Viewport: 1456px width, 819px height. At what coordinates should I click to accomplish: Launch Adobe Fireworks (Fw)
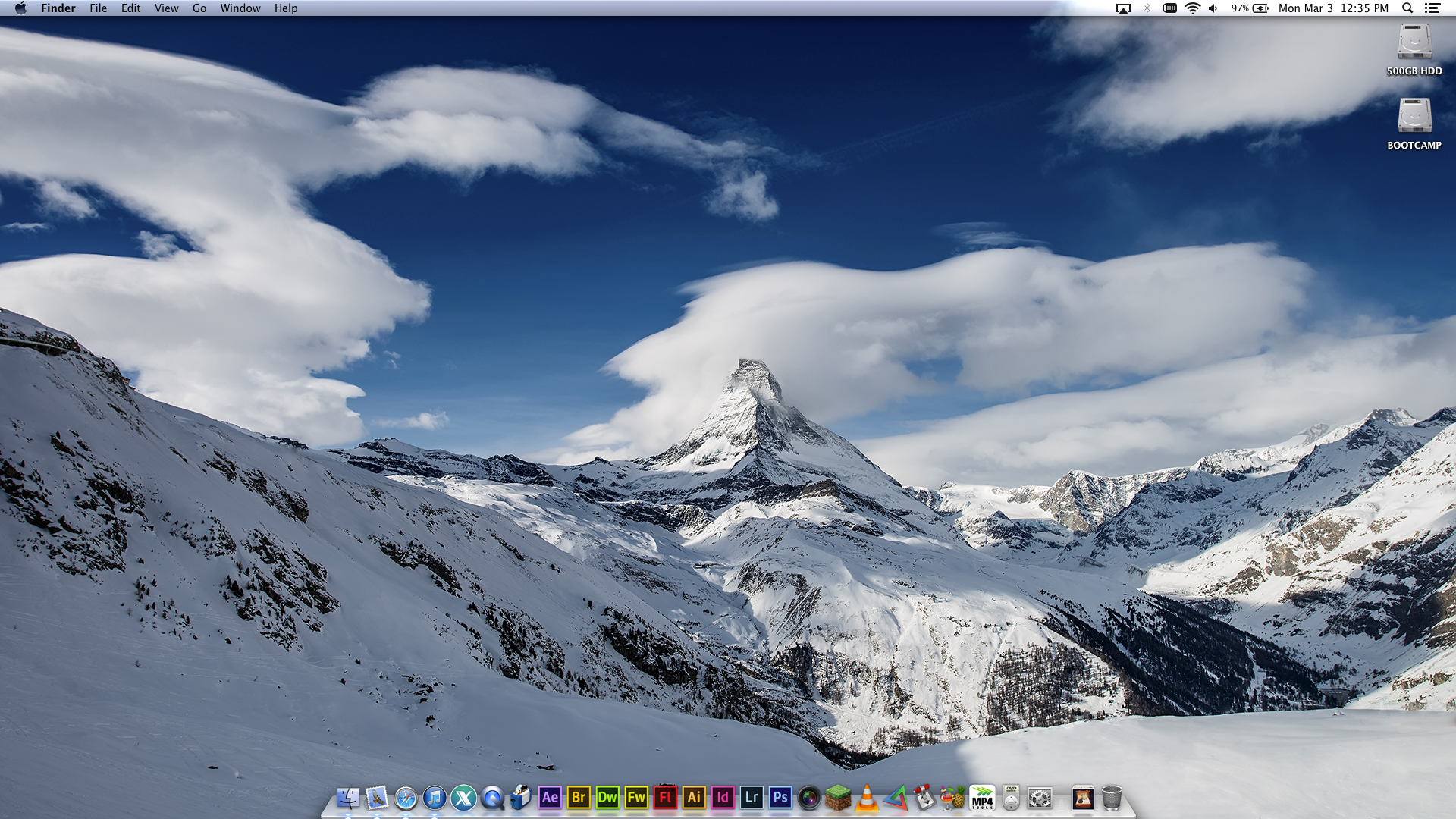click(636, 798)
